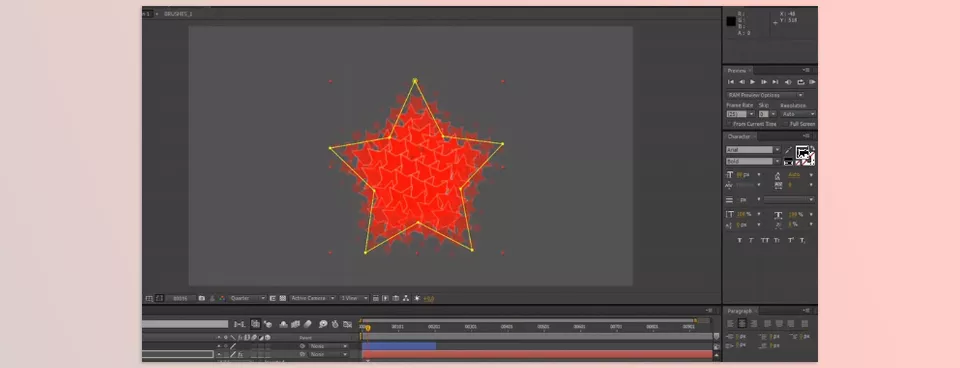Viewport: 960px width, 368px height.
Task: Click the timeline search field
Action: 185,324
